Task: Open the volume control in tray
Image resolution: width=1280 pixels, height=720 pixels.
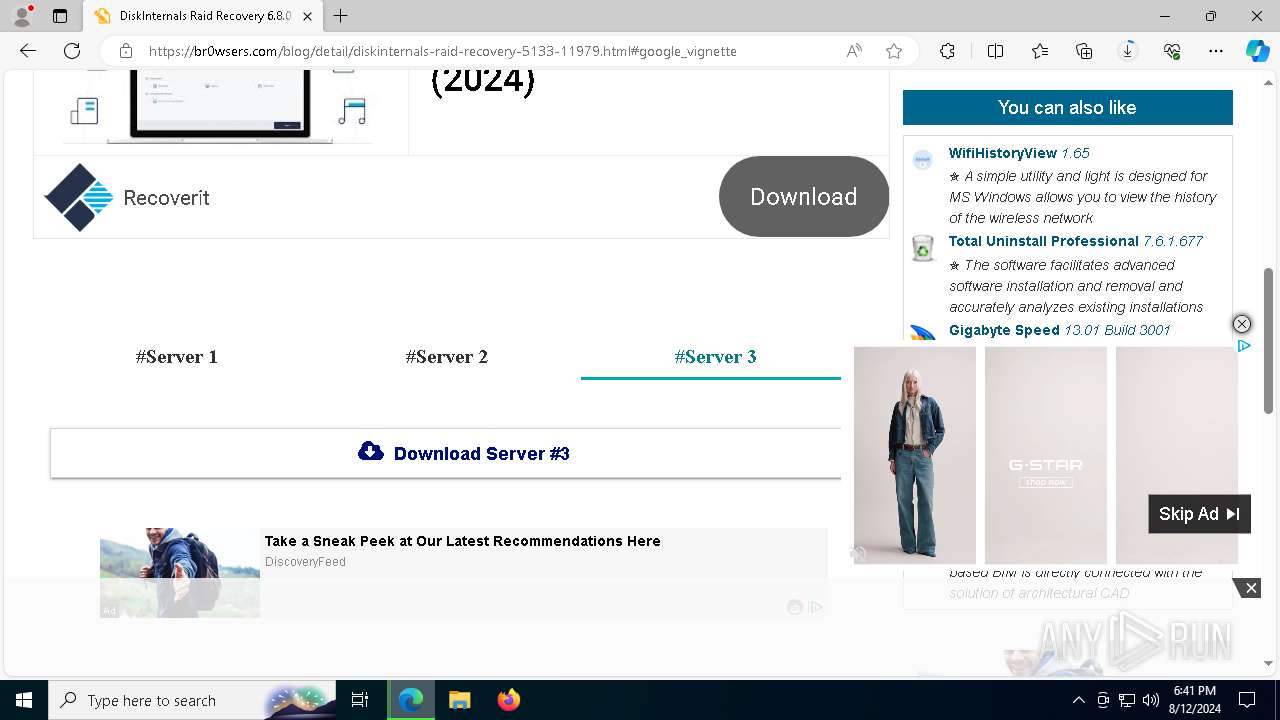Action: [x=1150, y=700]
